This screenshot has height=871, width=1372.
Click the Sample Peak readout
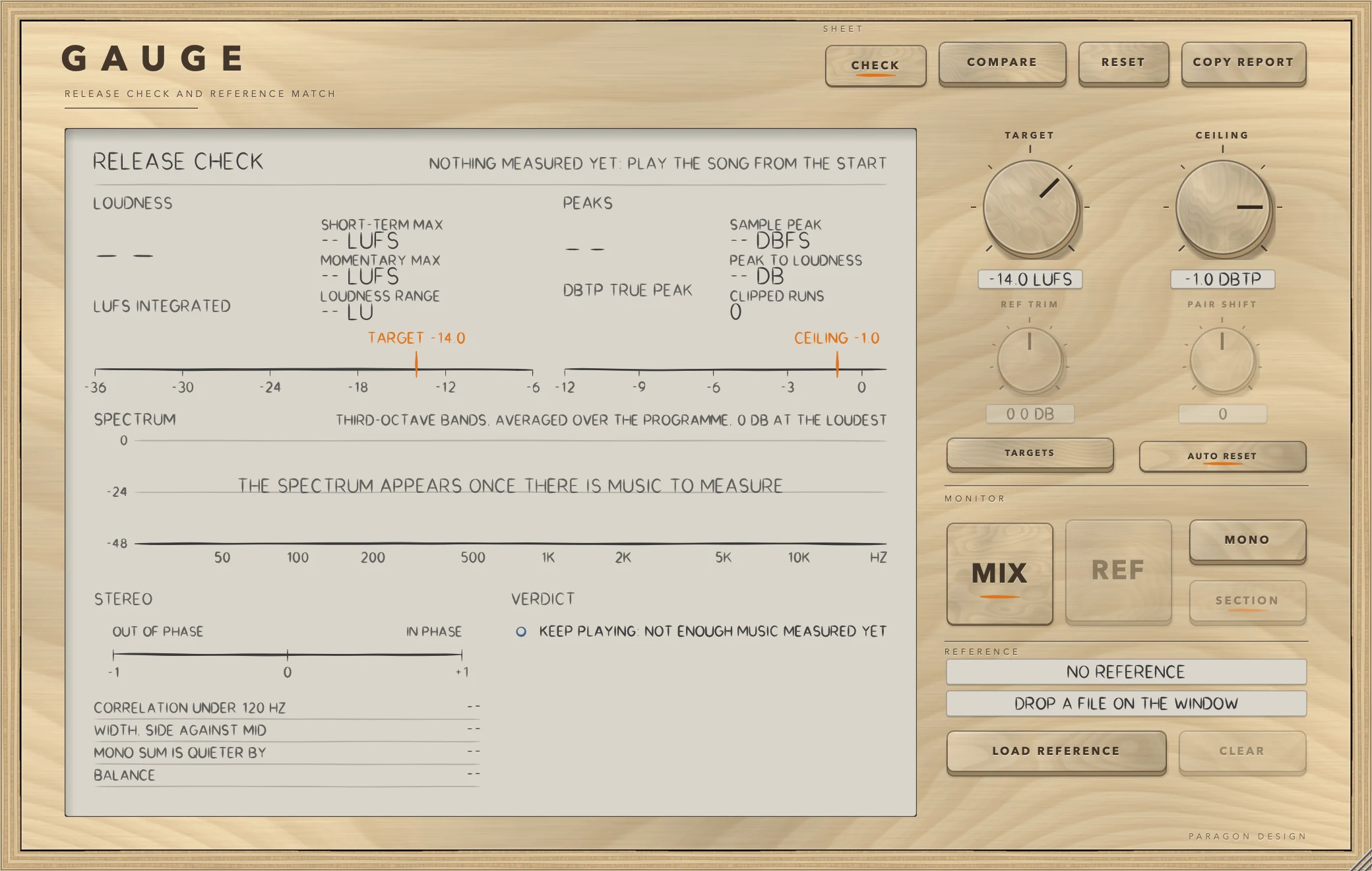(776, 234)
